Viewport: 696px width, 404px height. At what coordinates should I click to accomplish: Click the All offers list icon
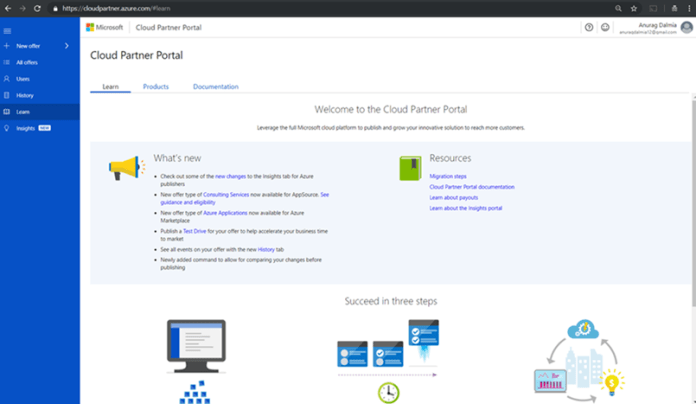tap(7, 62)
